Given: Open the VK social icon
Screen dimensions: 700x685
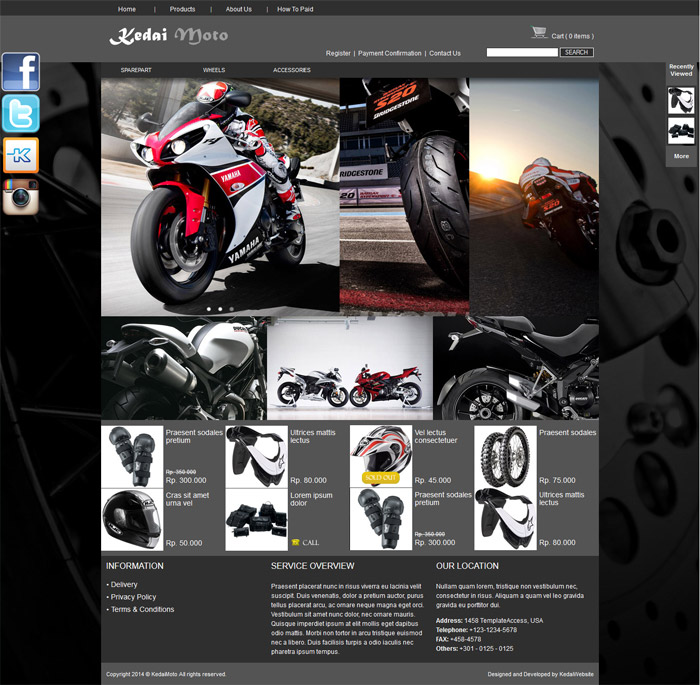Looking at the screenshot, I should click(21, 155).
